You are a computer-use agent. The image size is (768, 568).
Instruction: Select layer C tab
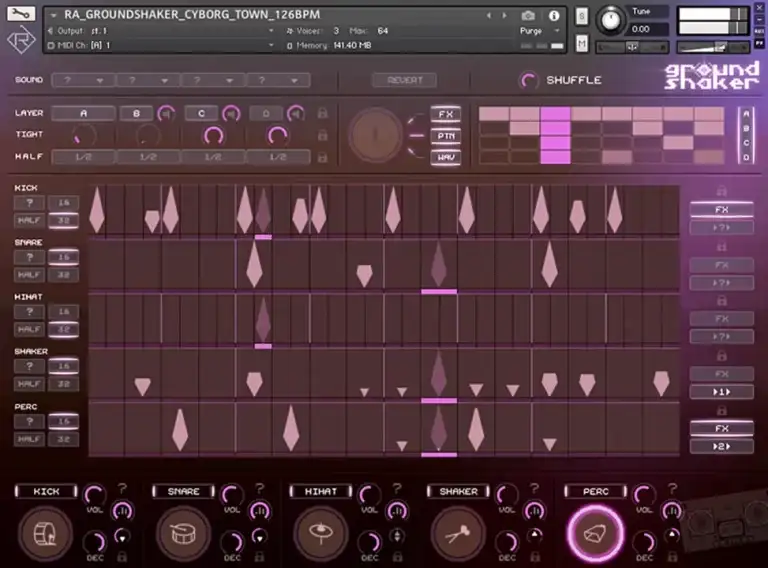201,114
